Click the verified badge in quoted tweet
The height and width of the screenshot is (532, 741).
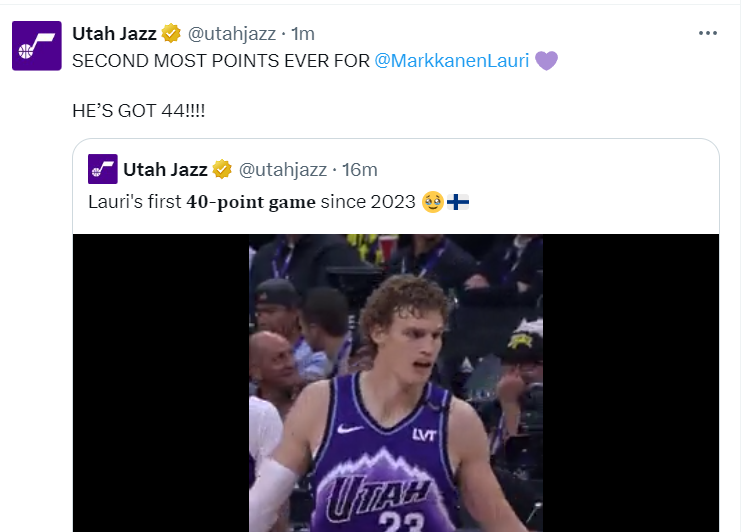point(222,169)
